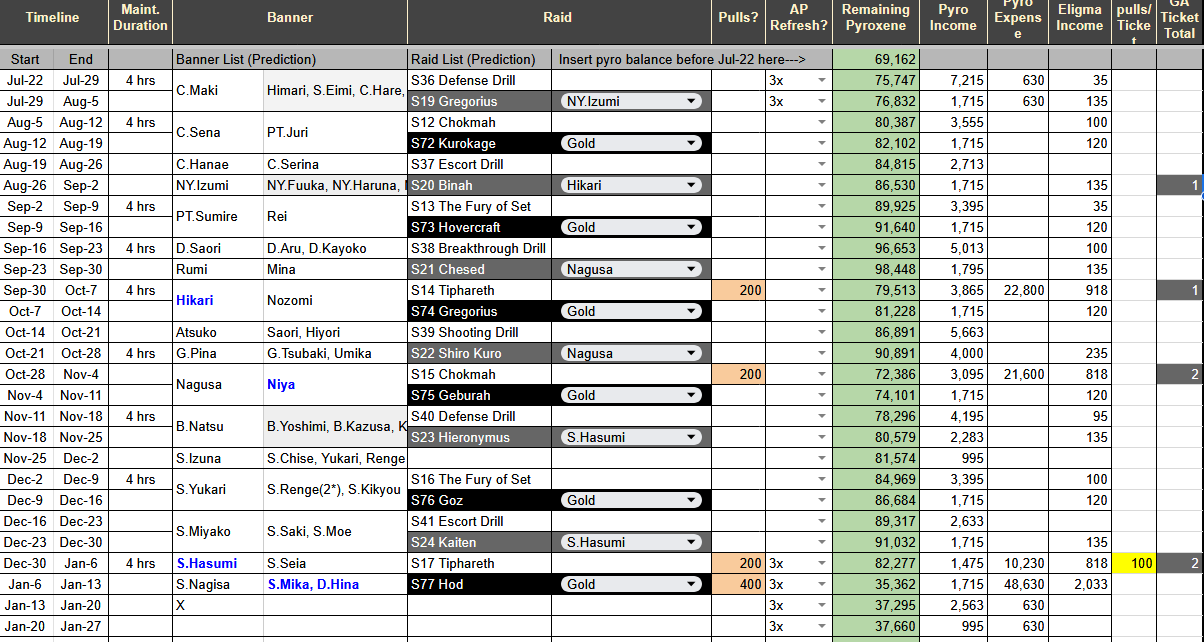Select the End column header cell

coord(80,59)
